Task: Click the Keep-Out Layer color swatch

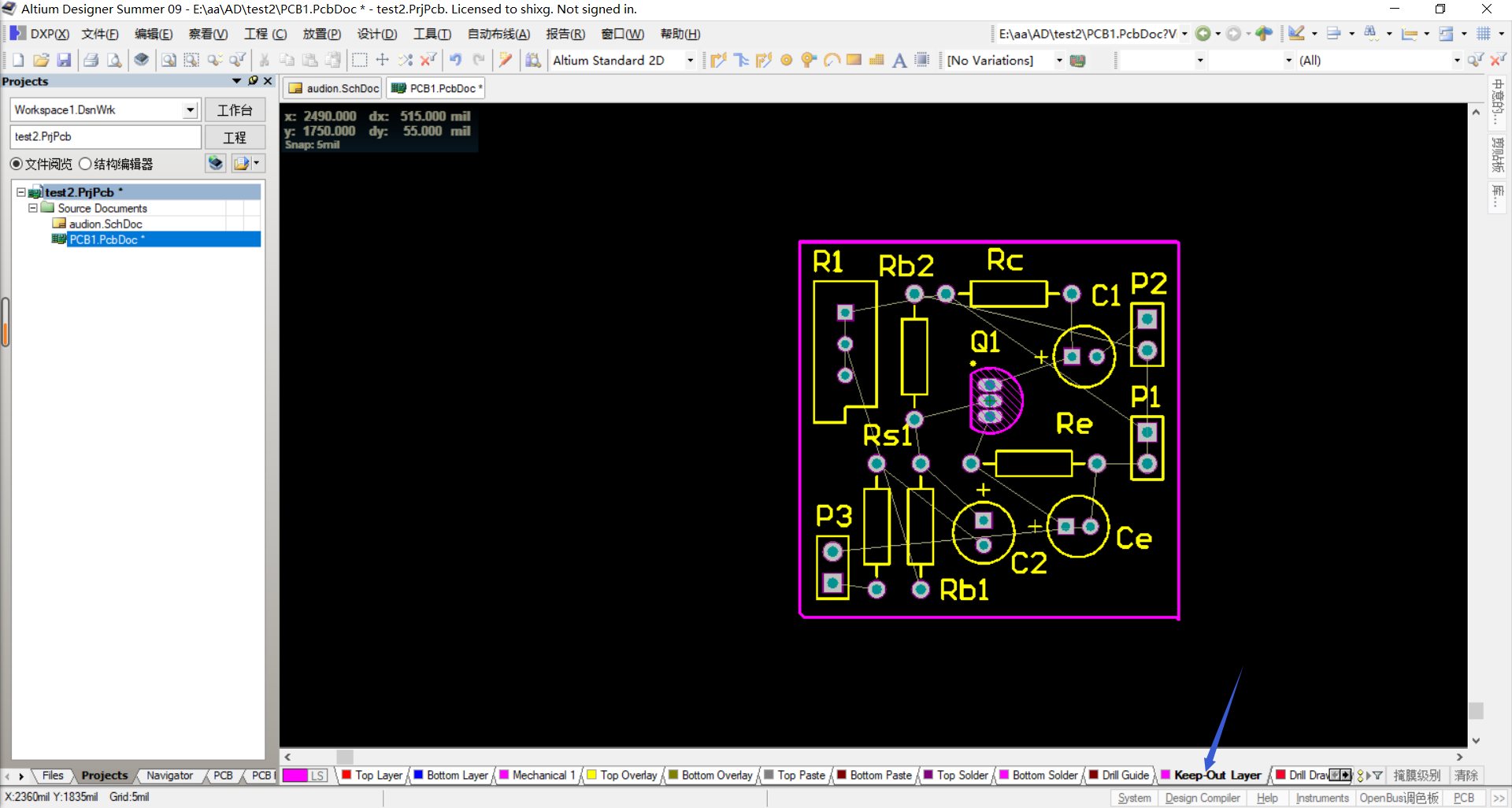Action: click(x=1165, y=775)
